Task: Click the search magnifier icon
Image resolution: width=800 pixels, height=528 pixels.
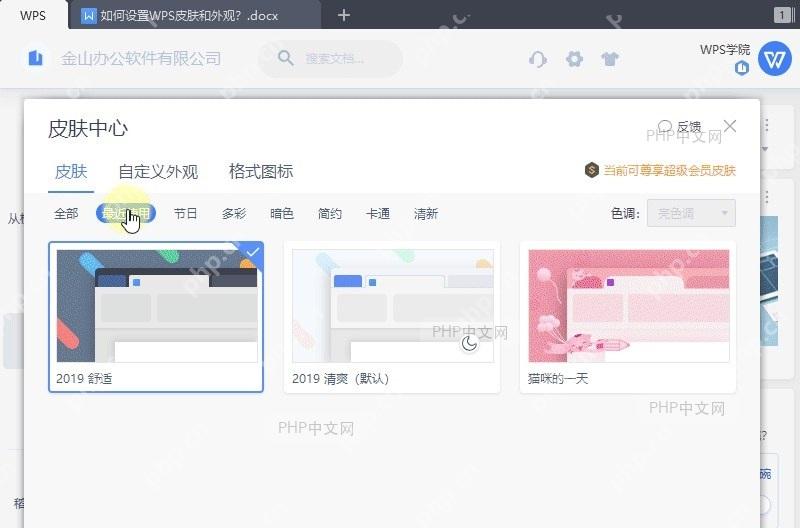Action: click(286, 58)
